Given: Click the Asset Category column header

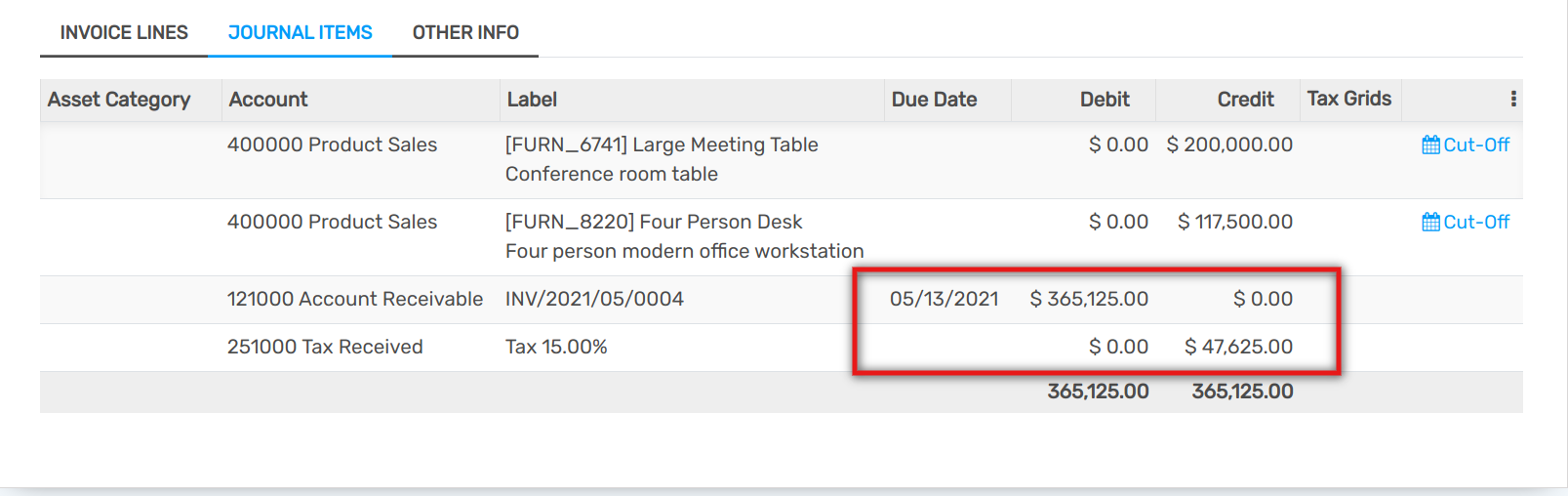Looking at the screenshot, I should coord(119,100).
